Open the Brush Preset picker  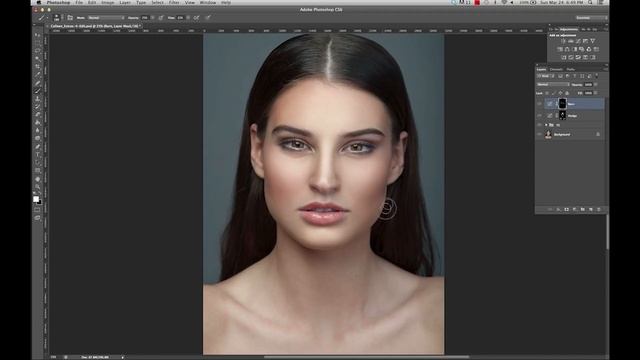pos(57,18)
